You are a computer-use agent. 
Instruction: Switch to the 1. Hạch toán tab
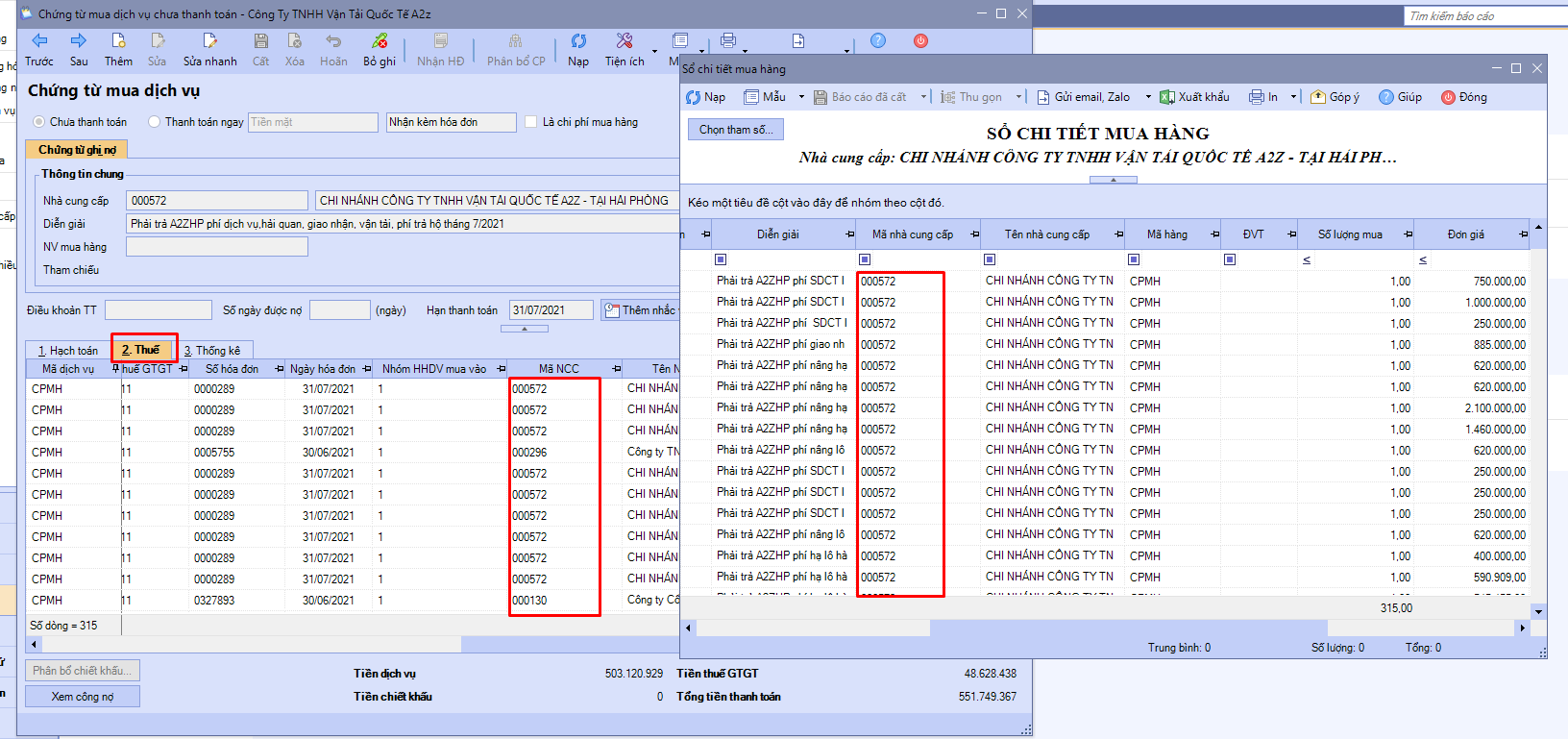[68, 351]
